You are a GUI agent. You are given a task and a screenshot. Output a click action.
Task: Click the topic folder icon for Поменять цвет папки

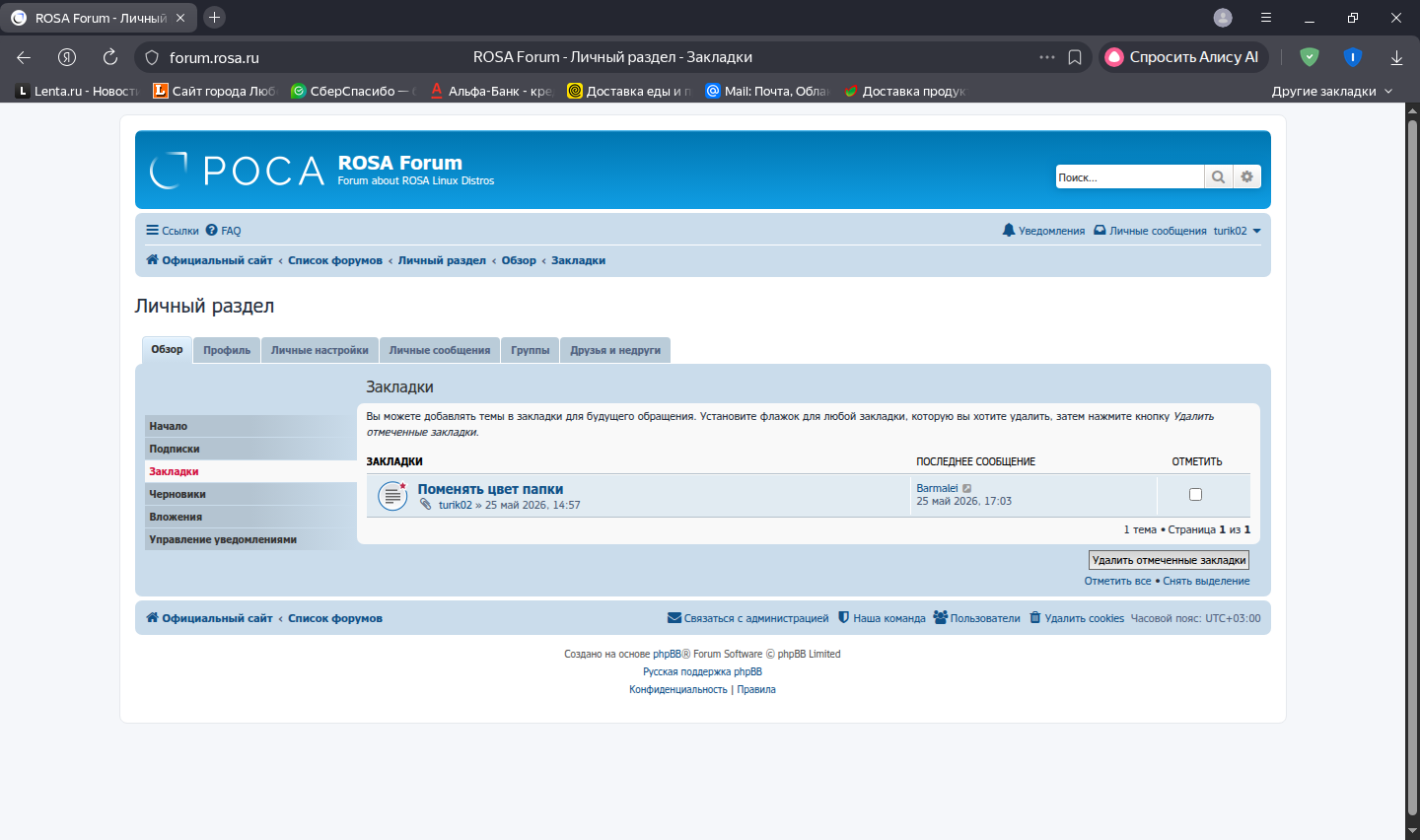392,496
